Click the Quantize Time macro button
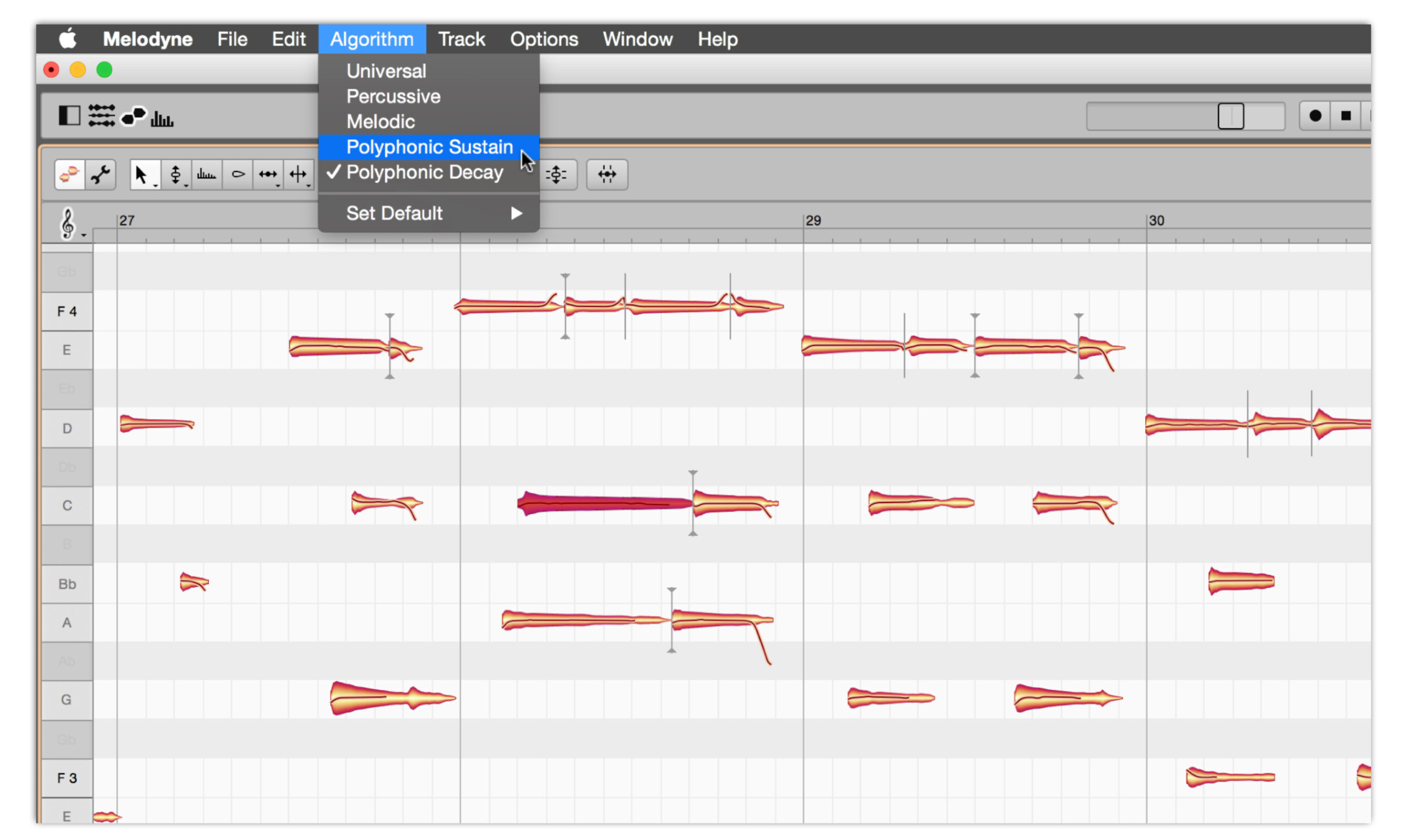1410x840 pixels. click(606, 174)
